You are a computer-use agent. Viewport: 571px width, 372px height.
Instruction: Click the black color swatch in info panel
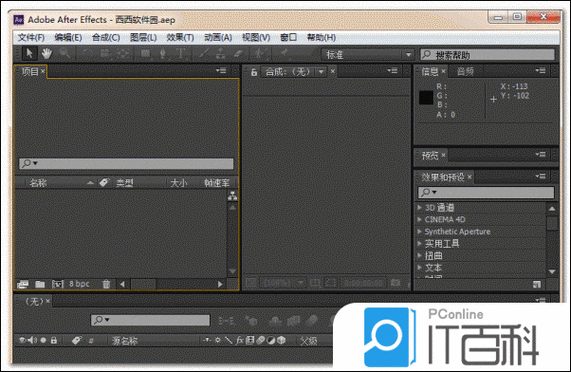(426, 98)
